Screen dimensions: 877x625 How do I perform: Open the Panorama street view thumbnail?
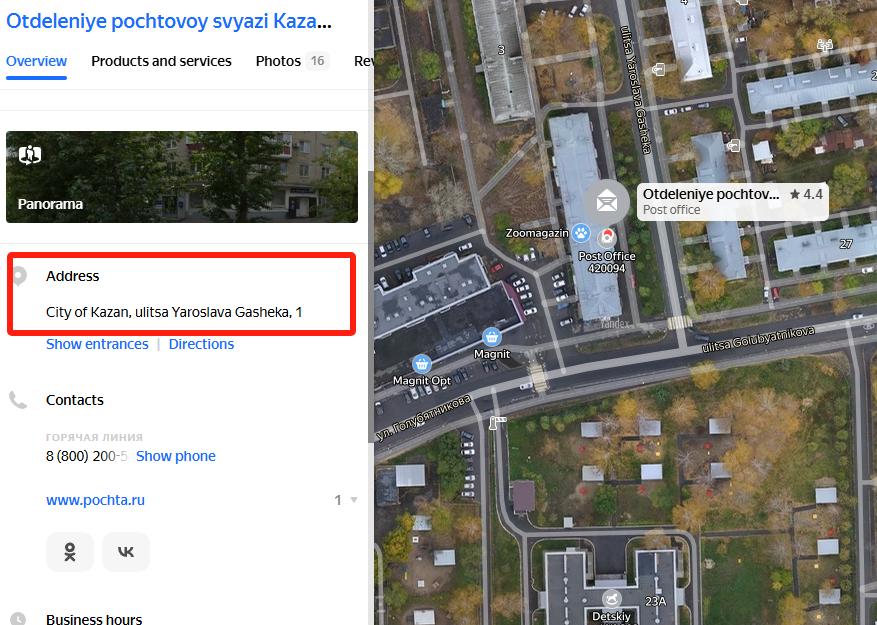tap(182, 177)
